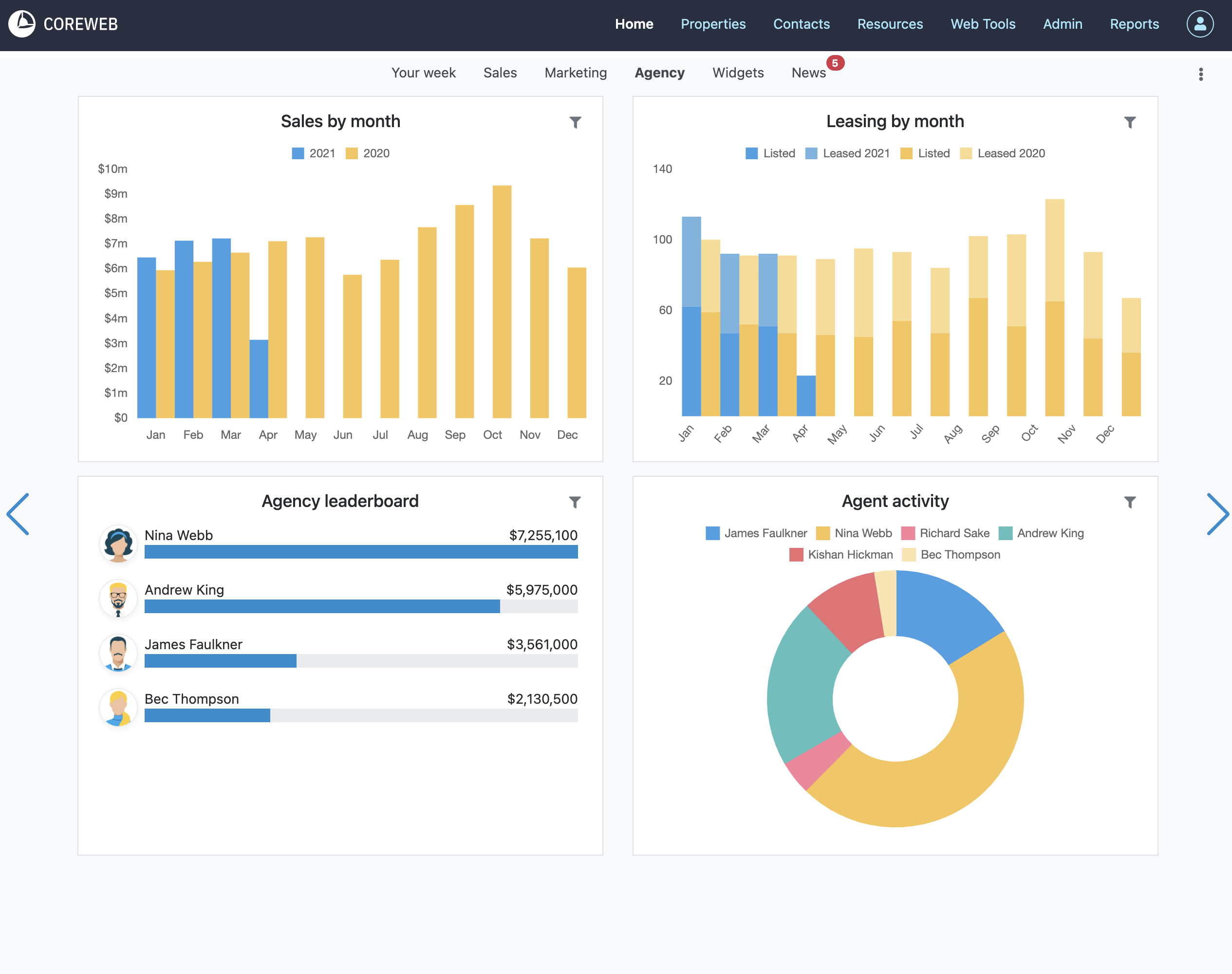
Task: Open Web Tools in top navigation
Action: coord(983,24)
